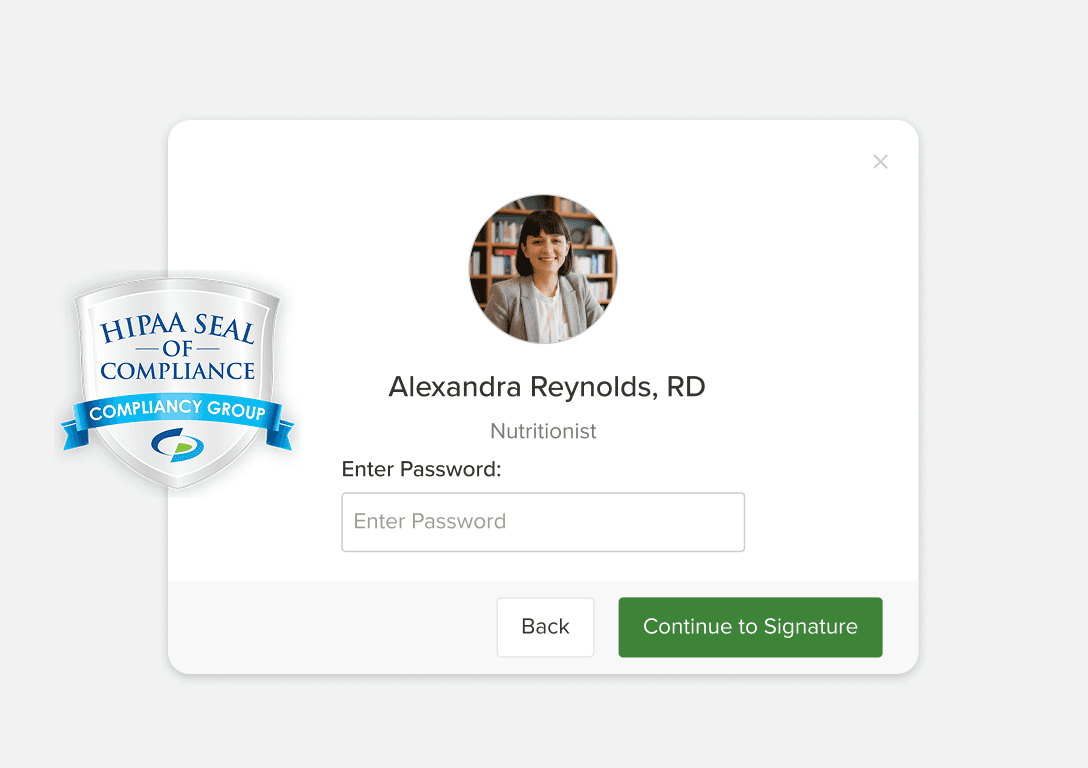Click the right tail of the blue ribbon

tap(285, 432)
